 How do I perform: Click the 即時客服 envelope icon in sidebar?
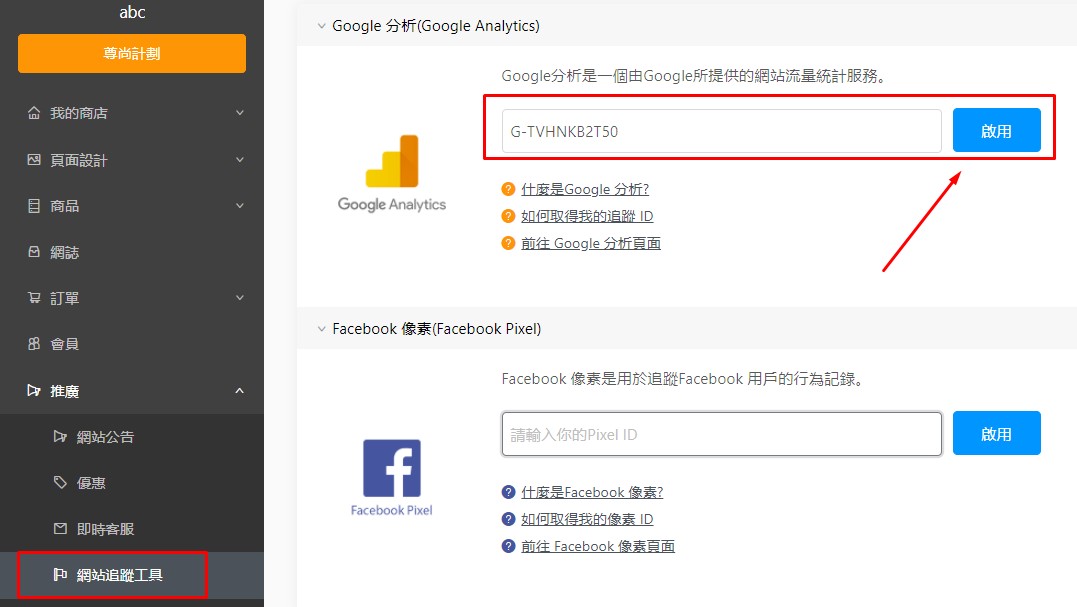(x=60, y=529)
